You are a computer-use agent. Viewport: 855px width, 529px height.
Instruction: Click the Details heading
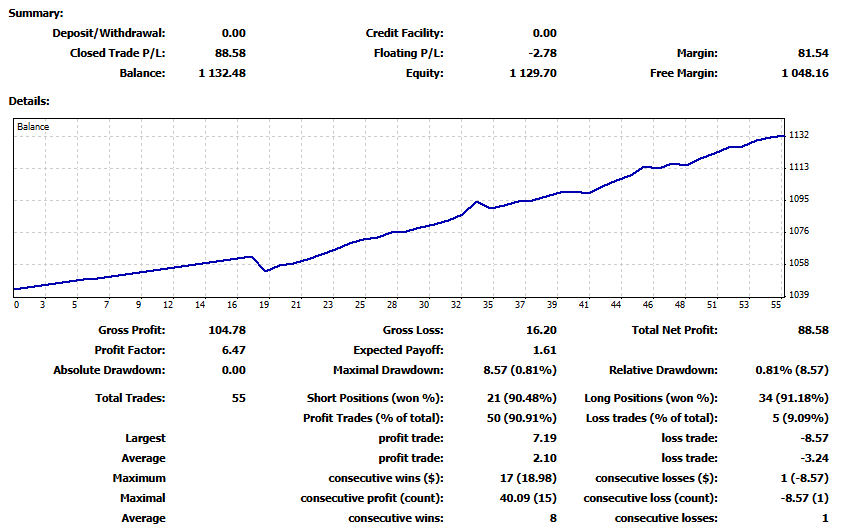pyautogui.click(x=29, y=101)
